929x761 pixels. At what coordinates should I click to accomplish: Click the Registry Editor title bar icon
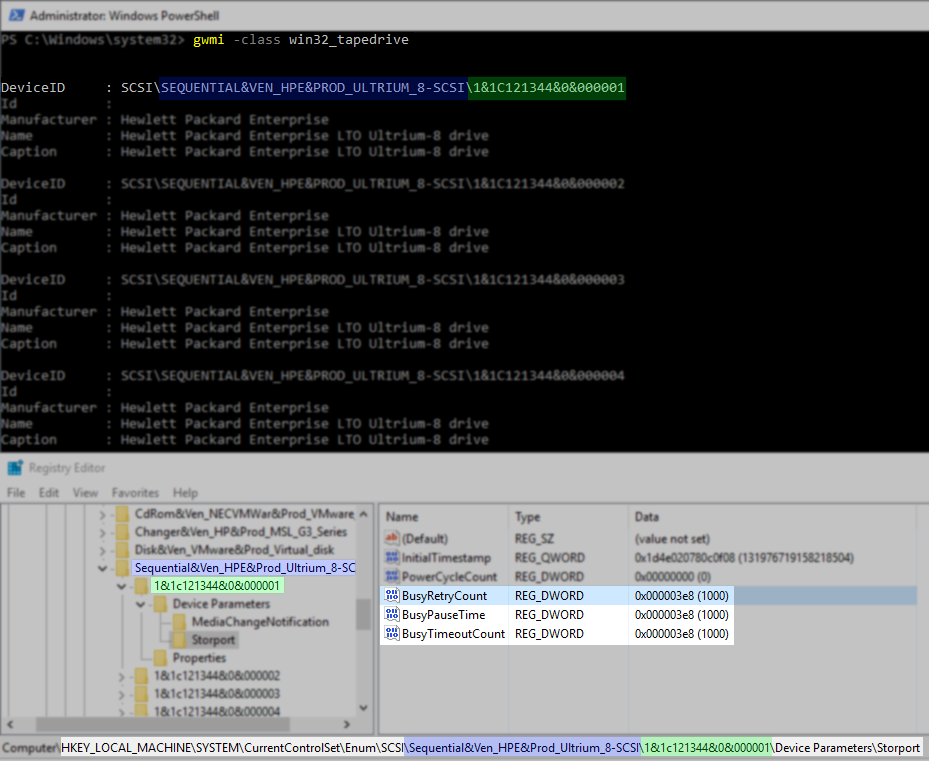click(15, 468)
